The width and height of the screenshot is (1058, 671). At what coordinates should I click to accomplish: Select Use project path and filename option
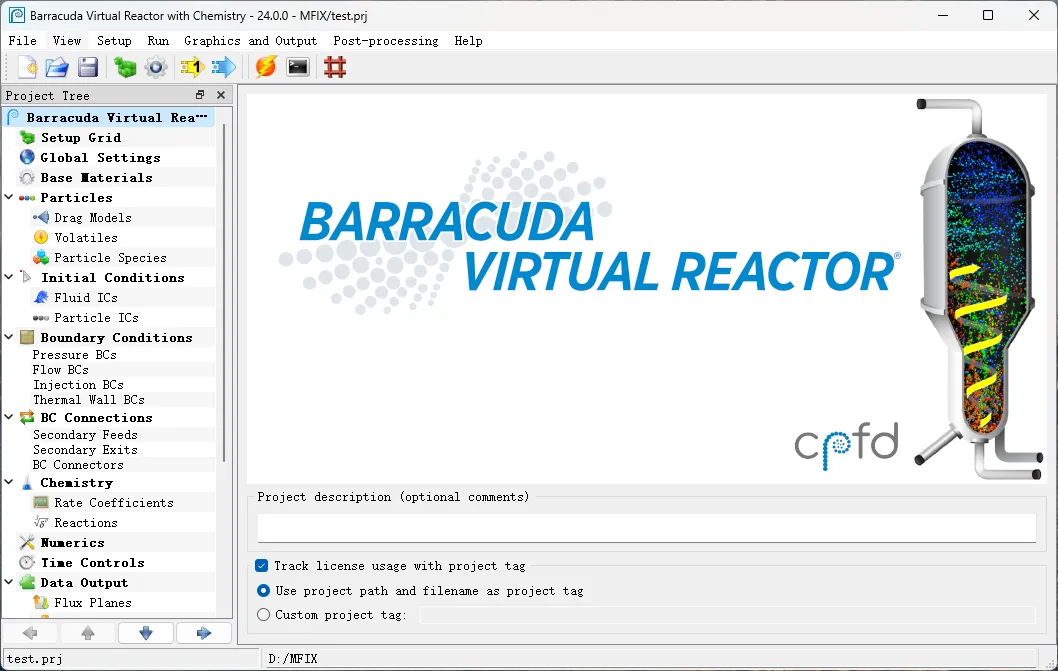(x=264, y=591)
